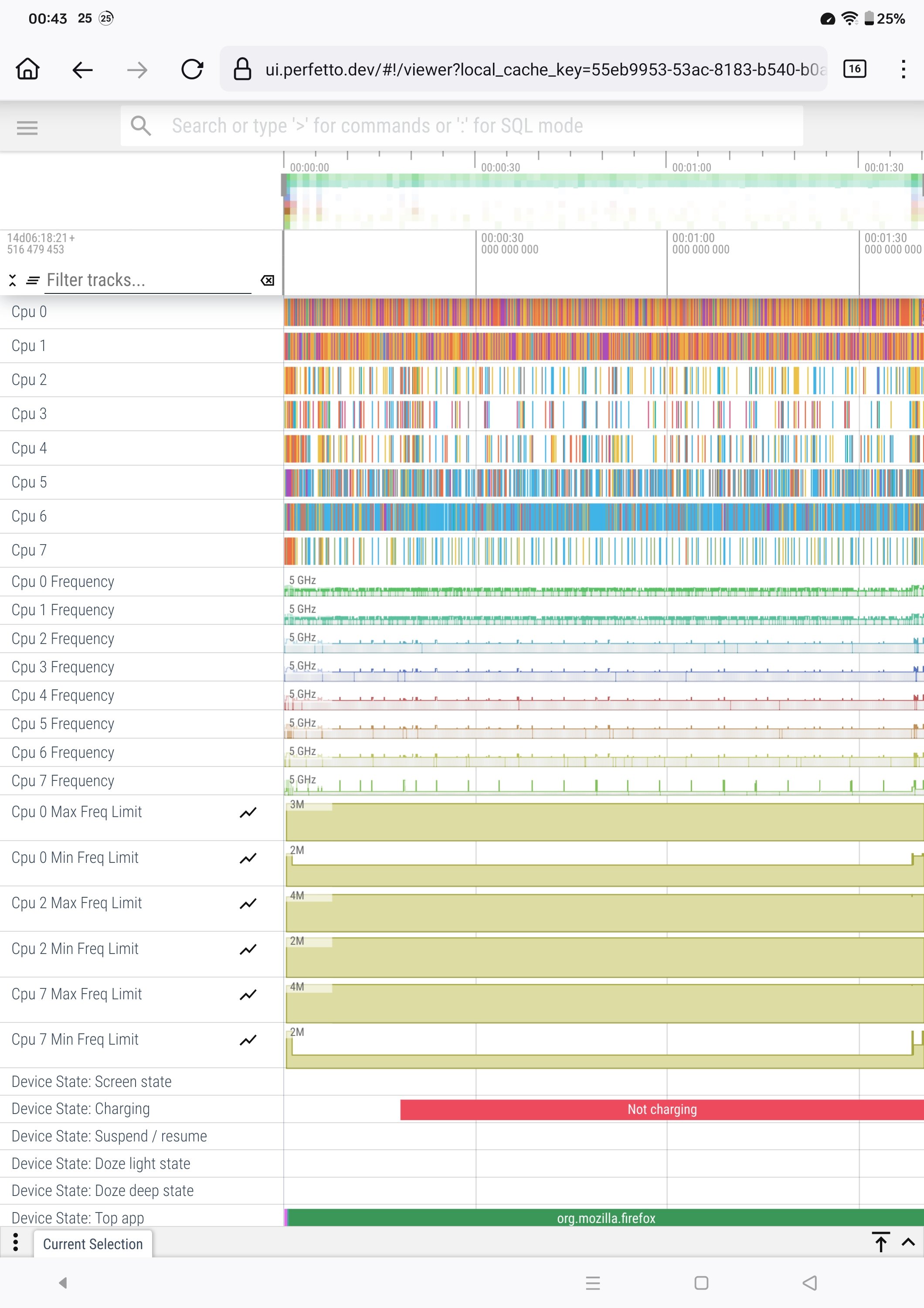This screenshot has width=924, height=1308.
Task: Click the Filter tracks input field
Action: [x=148, y=280]
